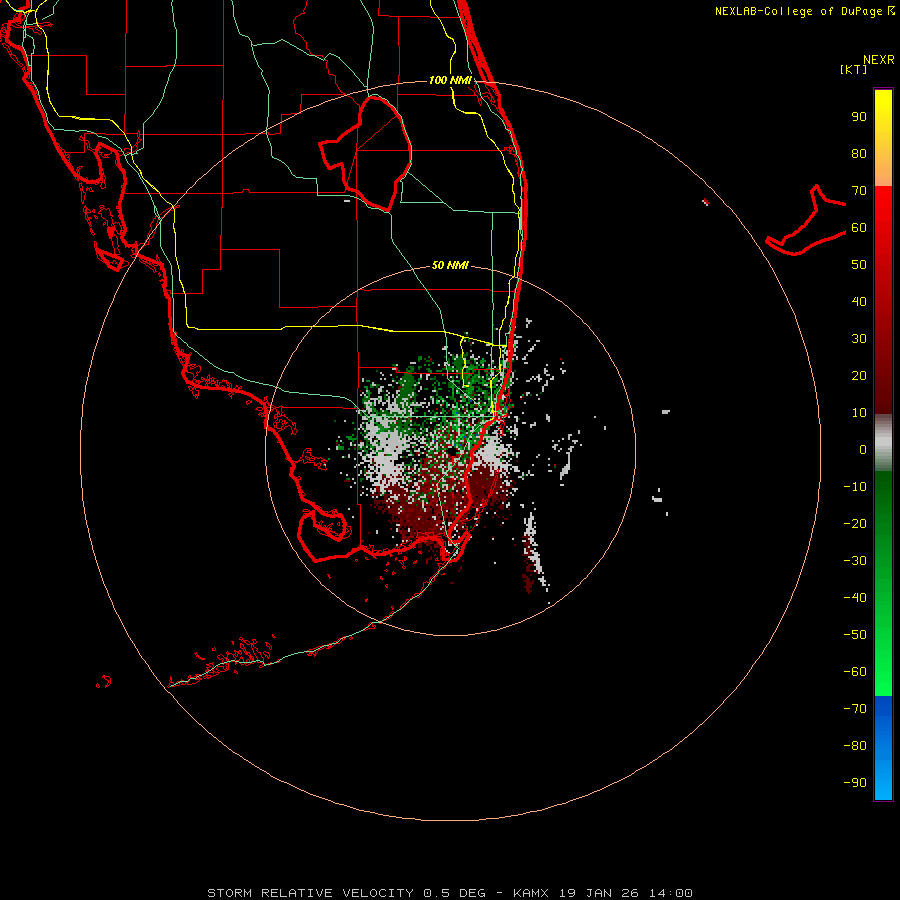Select the -70 tick label on scale
The width and height of the screenshot is (900, 900).
[x=855, y=709]
